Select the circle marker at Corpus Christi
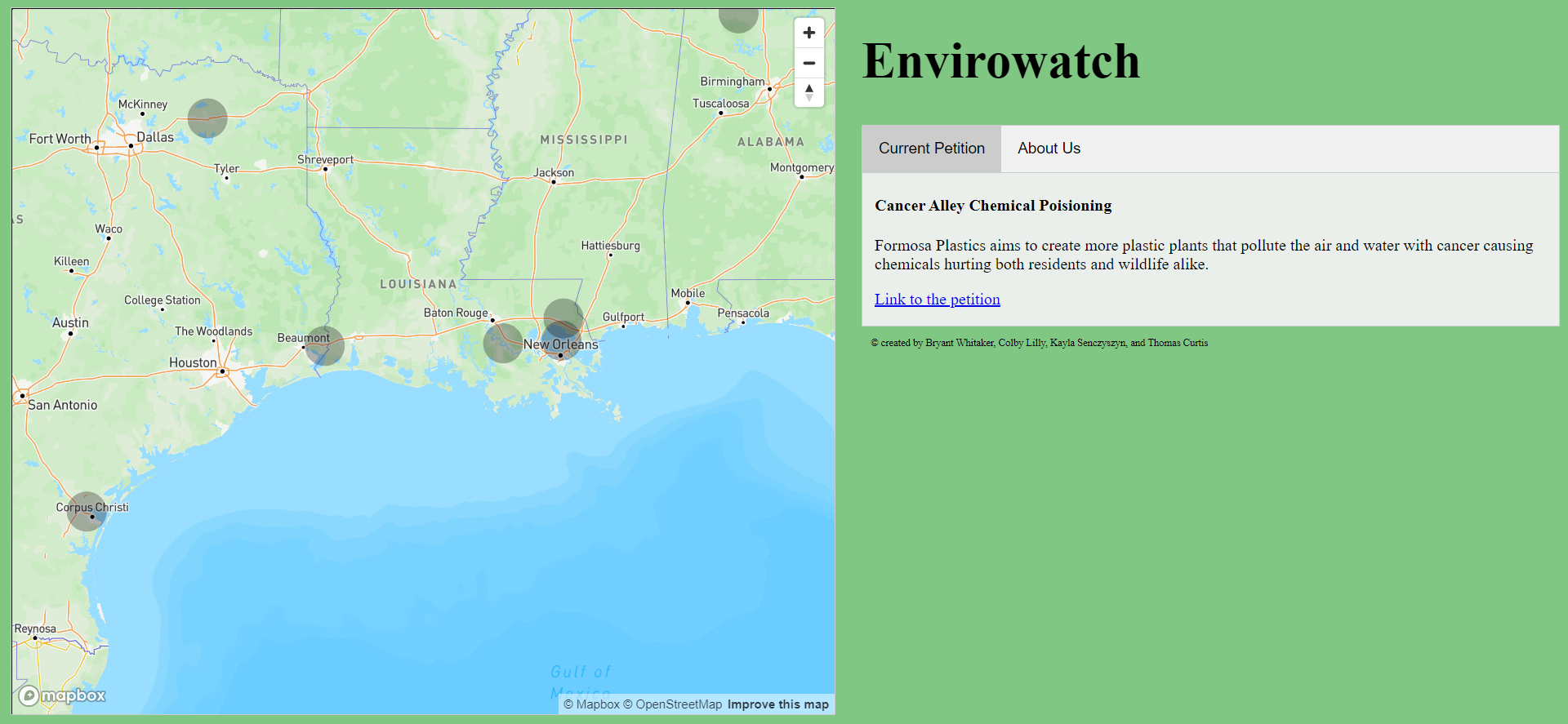Screen dimensions: 1568x724 (87, 511)
